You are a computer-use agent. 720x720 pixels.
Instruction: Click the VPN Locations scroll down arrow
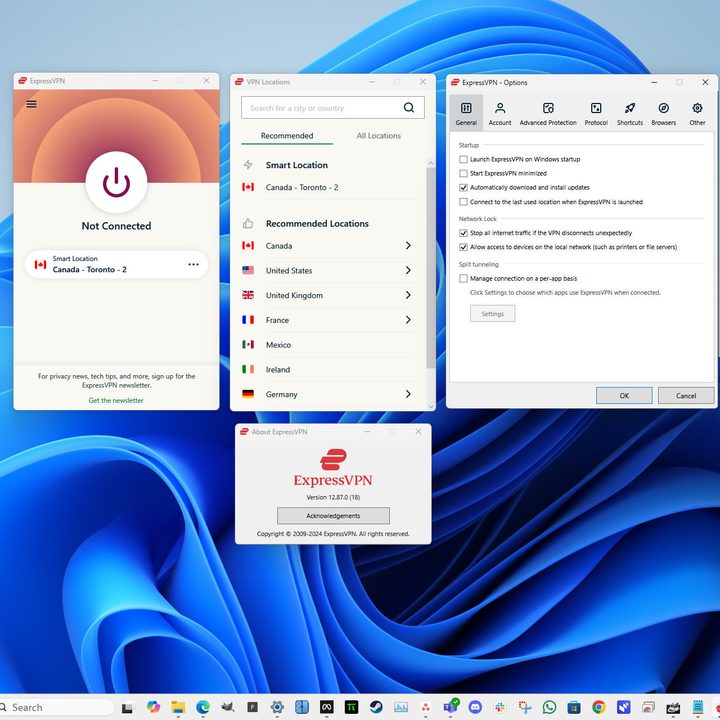(431, 406)
